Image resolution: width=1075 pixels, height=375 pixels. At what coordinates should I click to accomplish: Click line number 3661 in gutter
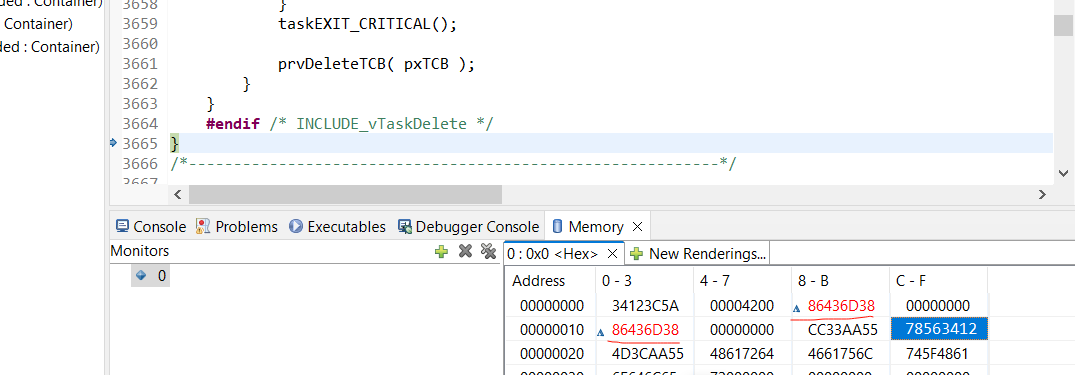141,64
